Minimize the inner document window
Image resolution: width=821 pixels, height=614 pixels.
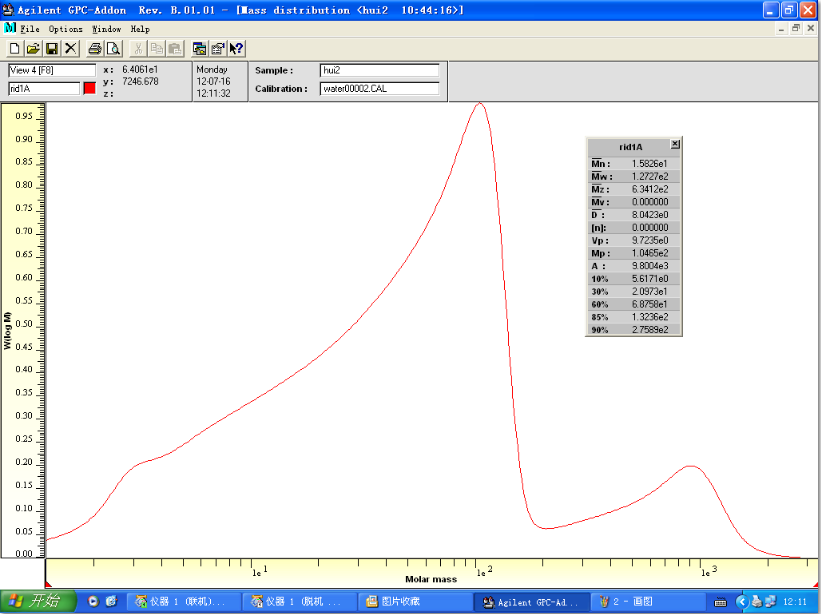pyautogui.click(x=781, y=28)
